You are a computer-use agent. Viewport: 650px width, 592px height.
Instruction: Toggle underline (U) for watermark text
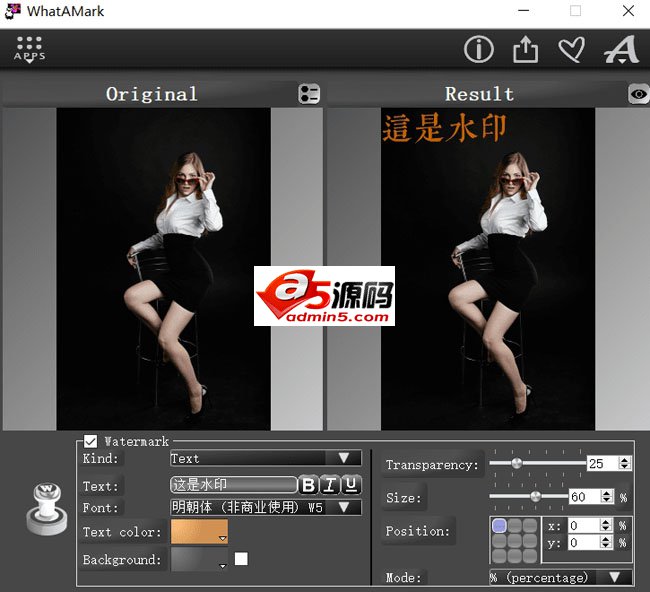click(351, 485)
